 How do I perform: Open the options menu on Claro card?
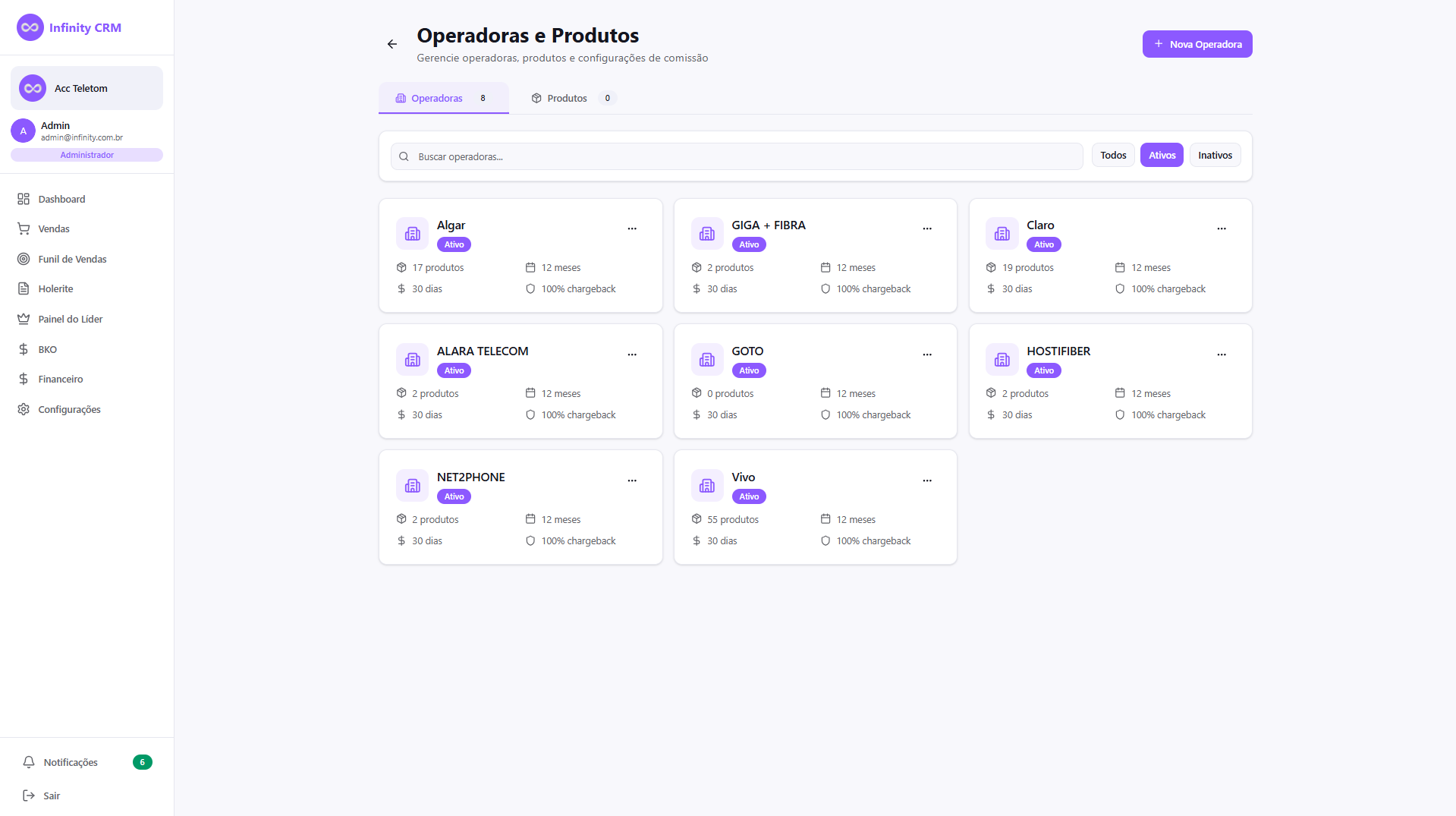tap(1222, 228)
